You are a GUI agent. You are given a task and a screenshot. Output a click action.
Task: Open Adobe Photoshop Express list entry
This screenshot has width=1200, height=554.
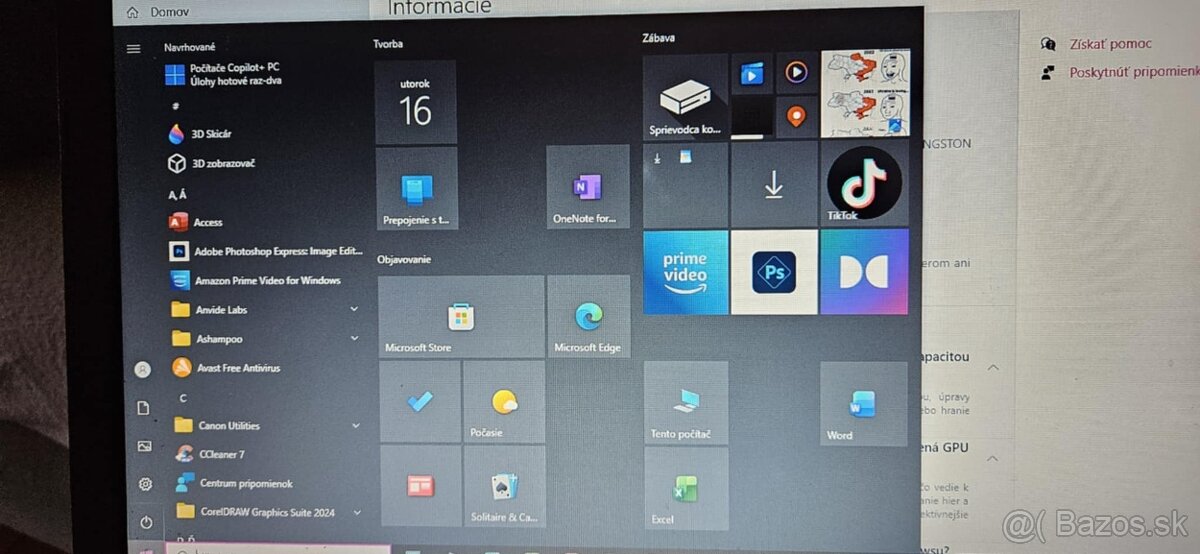pos(266,251)
